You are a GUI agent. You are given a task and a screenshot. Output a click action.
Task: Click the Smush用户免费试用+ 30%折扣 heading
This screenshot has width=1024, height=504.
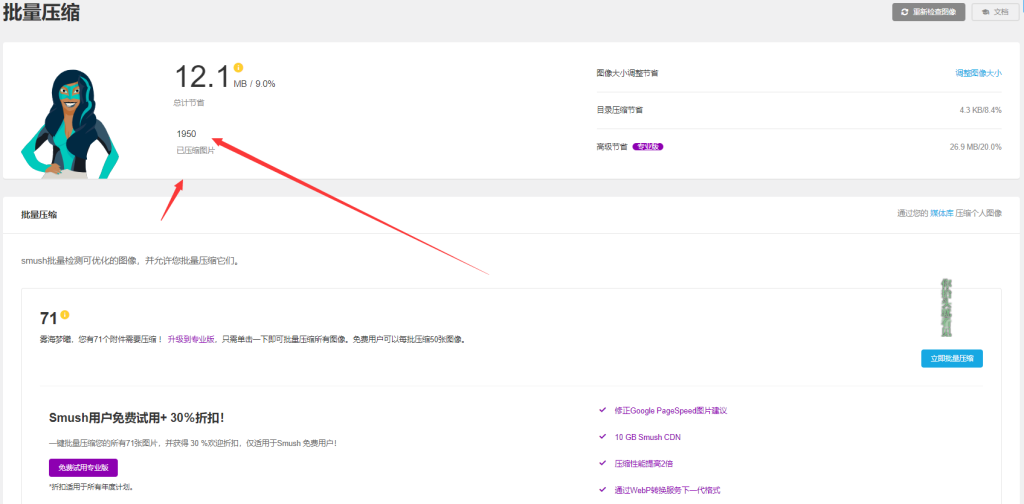(136, 418)
